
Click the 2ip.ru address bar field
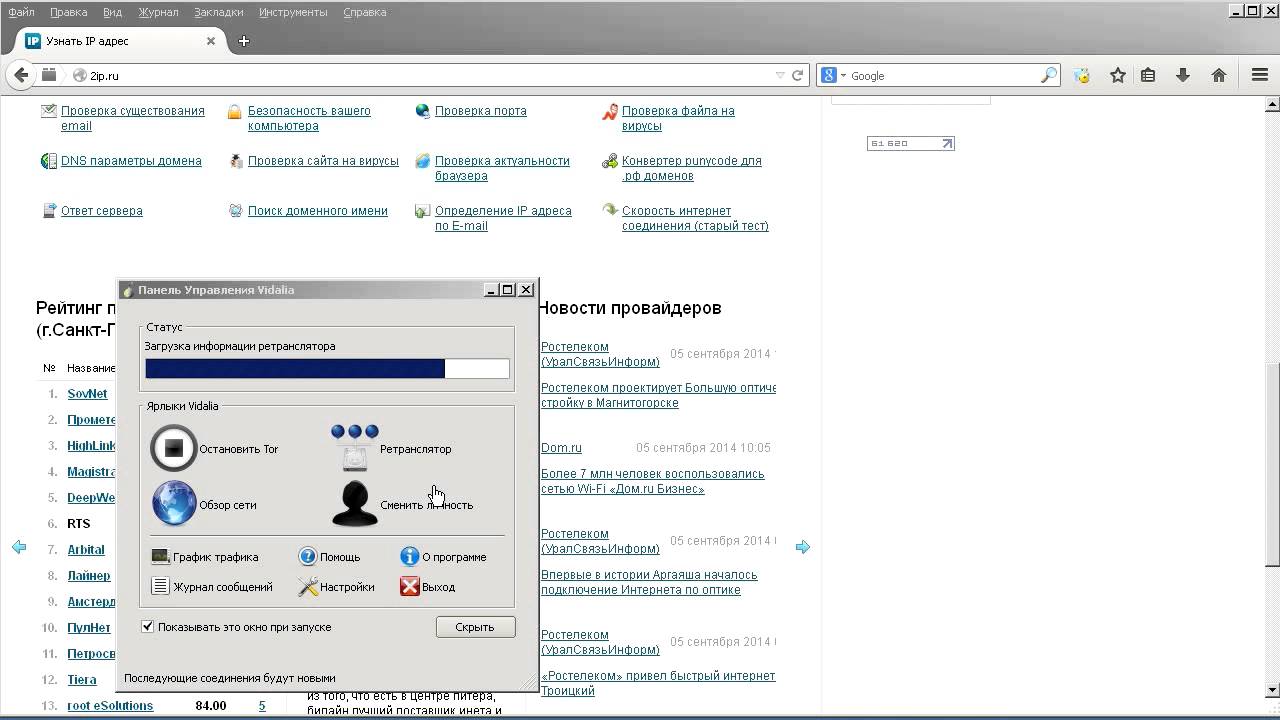click(x=430, y=76)
